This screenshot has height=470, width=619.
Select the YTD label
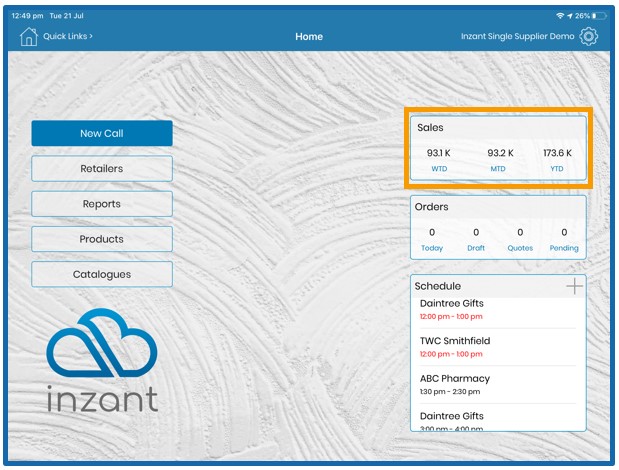[x=557, y=169]
